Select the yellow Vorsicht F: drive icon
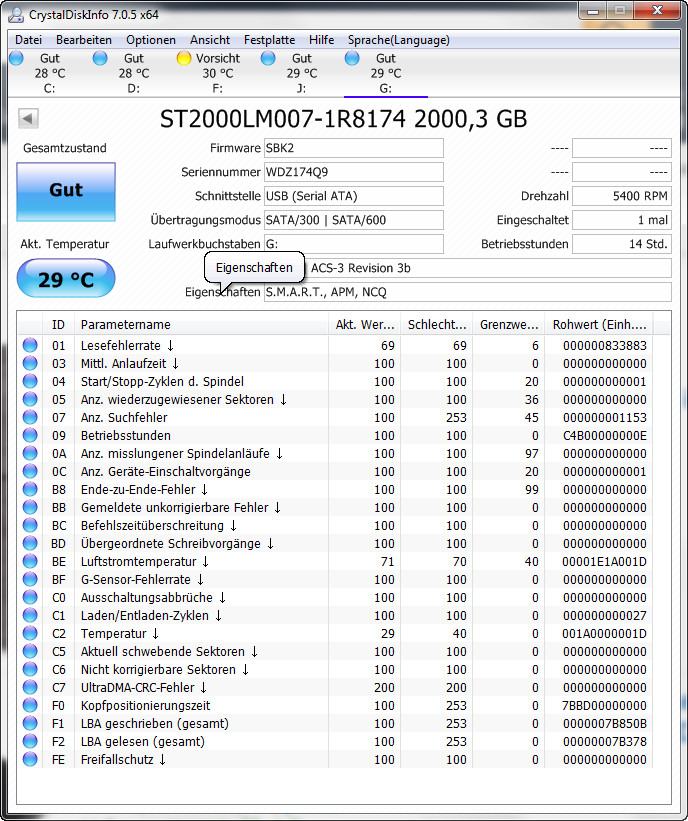The image size is (688, 821). 184,58
